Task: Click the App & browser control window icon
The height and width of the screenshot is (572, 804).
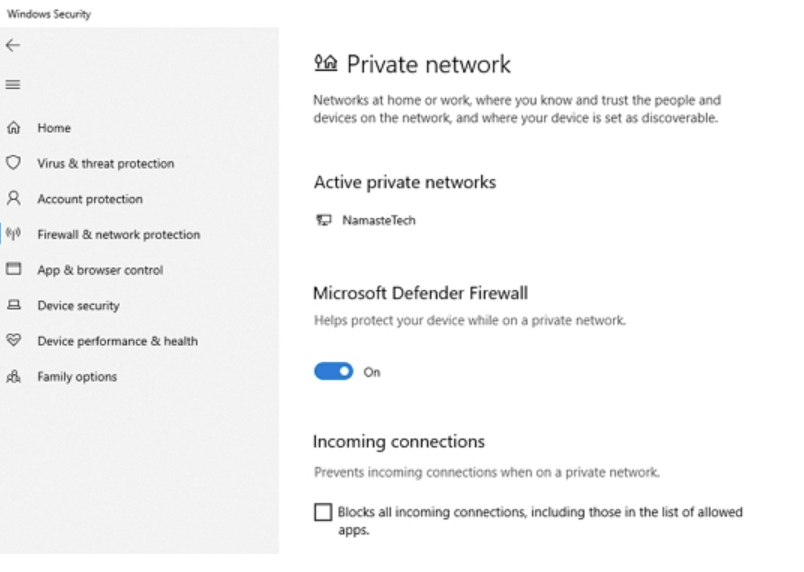Action: [x=13, y=269]
